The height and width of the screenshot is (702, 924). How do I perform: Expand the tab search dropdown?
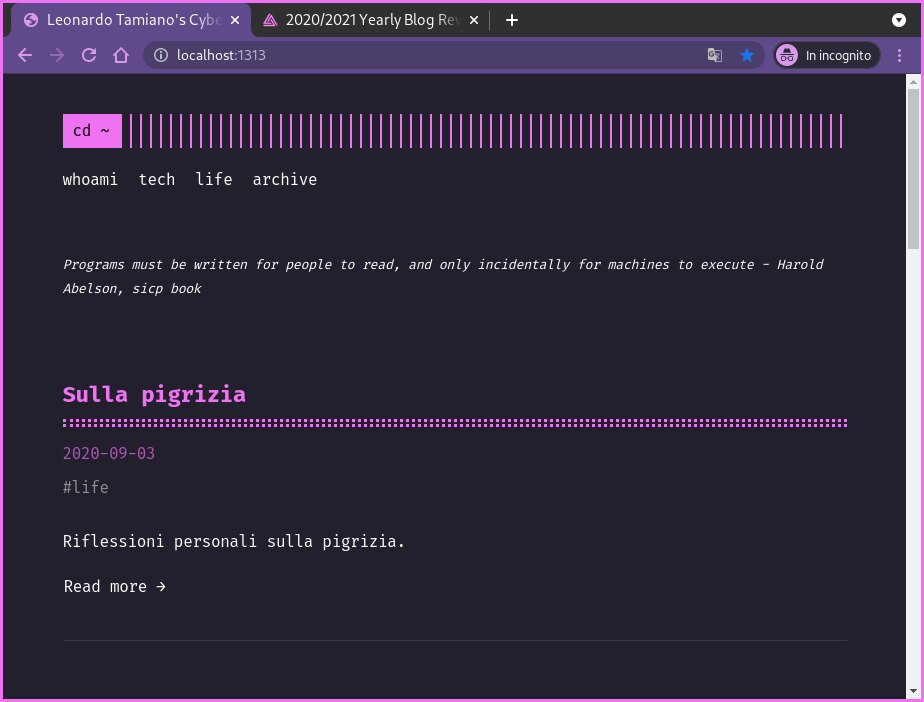[x=899, y=20]
